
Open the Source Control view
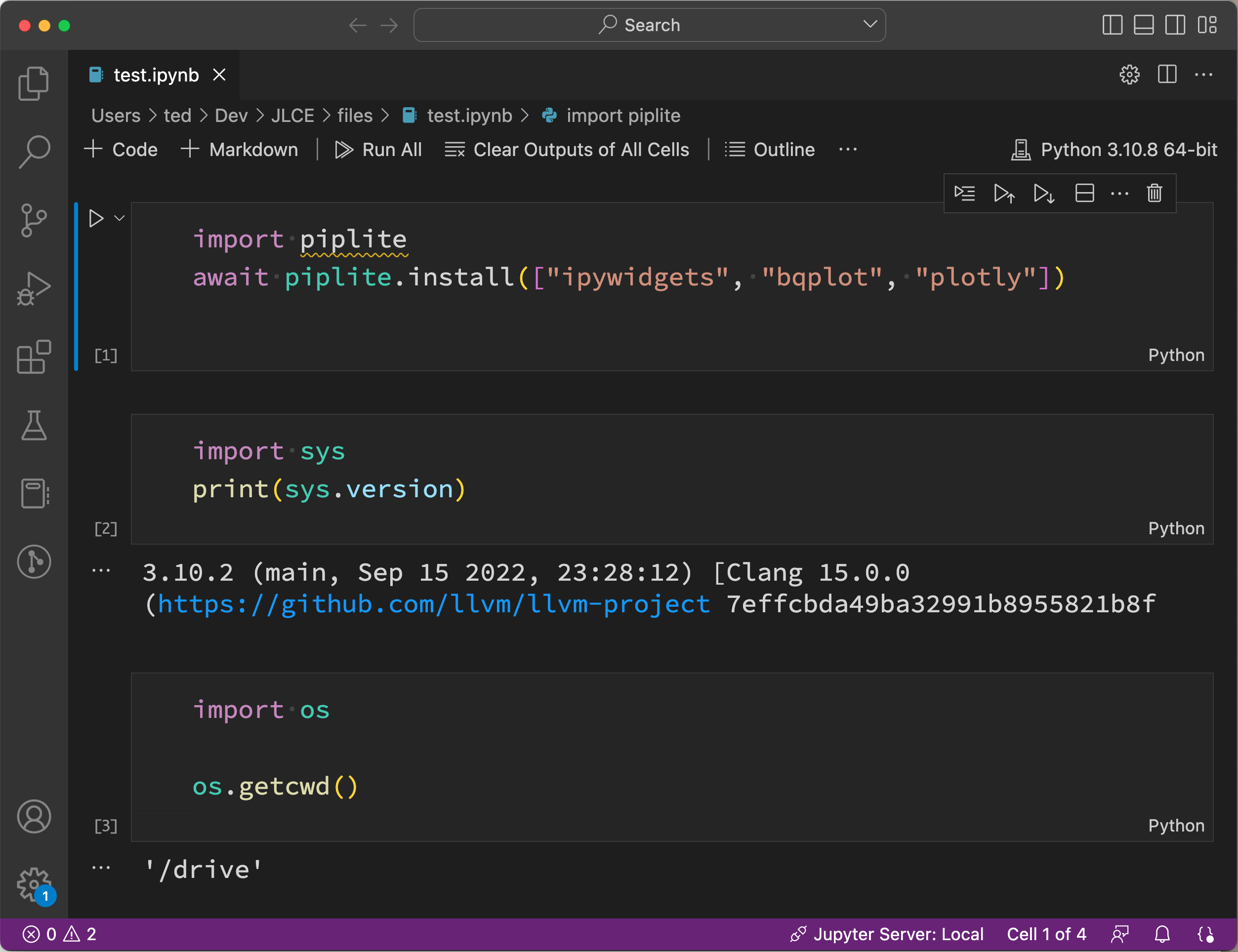pyautogui.click(x=34, y=220)
